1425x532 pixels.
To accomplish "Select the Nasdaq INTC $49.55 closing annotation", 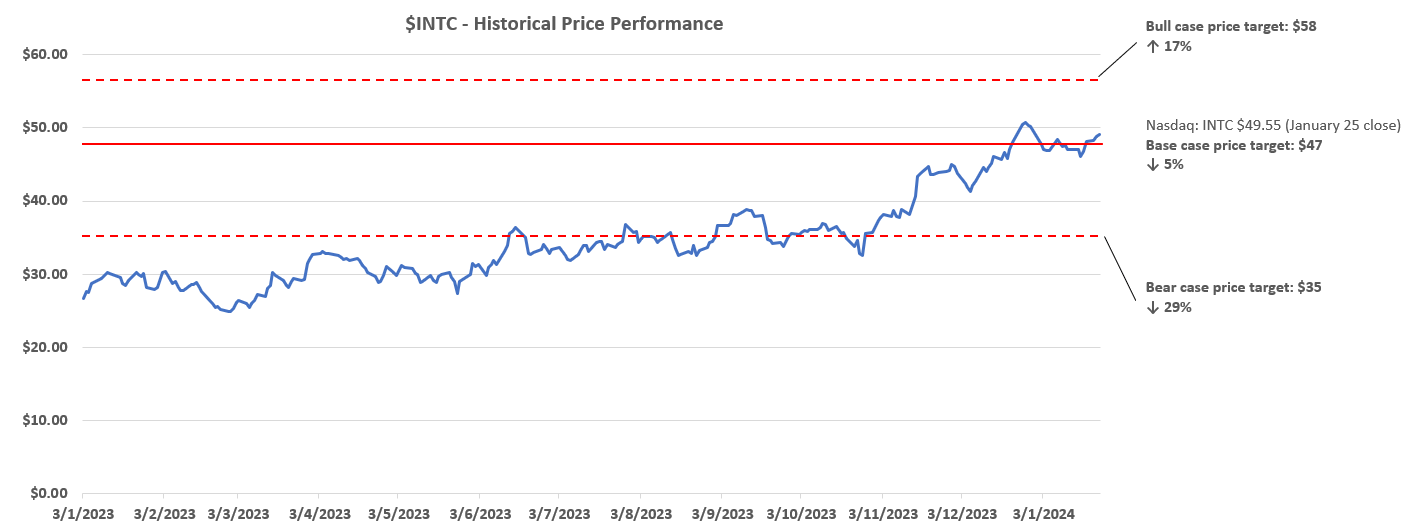I will pyautogui.click(x=1273, y=126).
